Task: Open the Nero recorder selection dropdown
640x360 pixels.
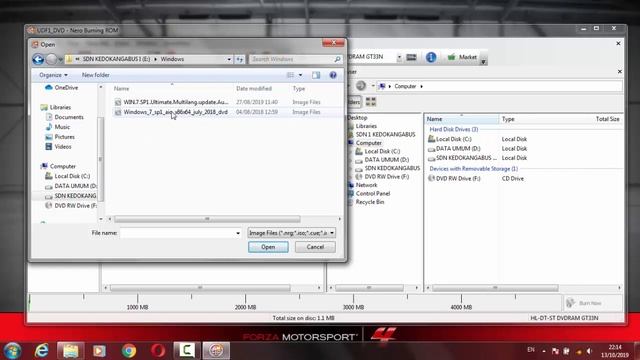Action: pyautogui.click(x=399, y=58)
